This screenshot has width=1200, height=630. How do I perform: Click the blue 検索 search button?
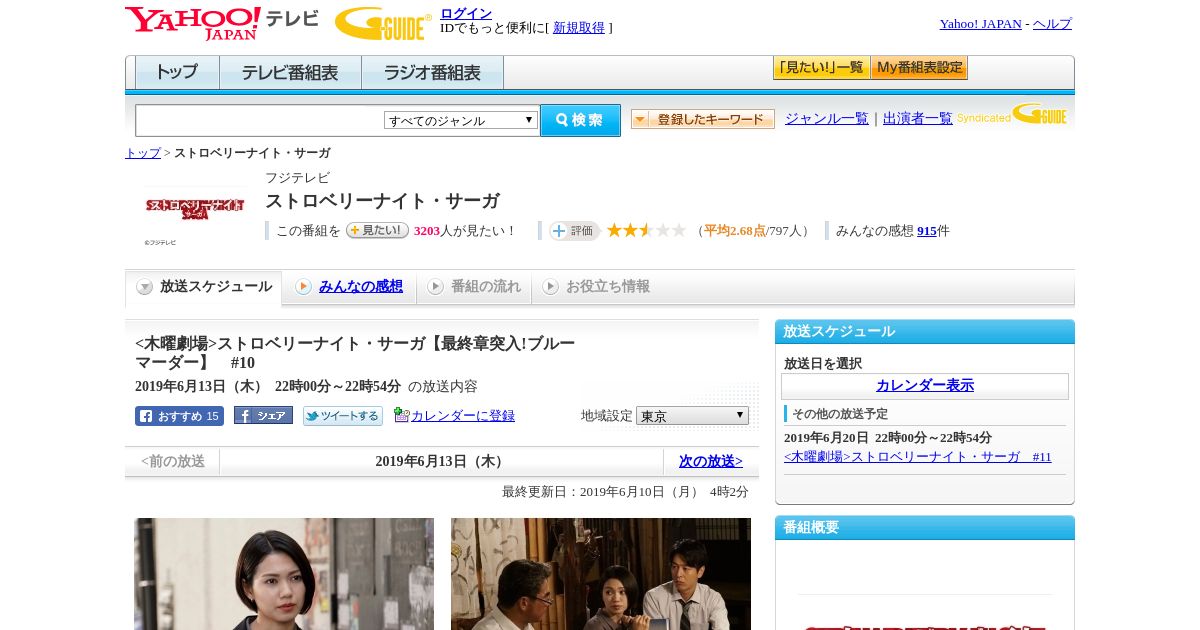click(580, 120)
